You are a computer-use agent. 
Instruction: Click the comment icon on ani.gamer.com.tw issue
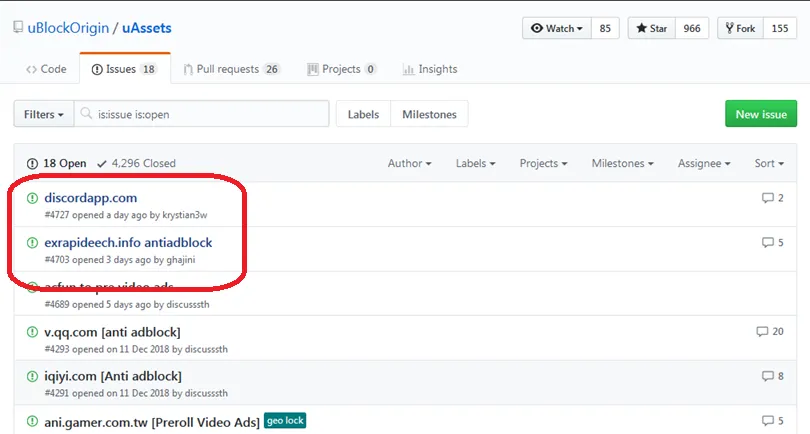coord(767,421)
